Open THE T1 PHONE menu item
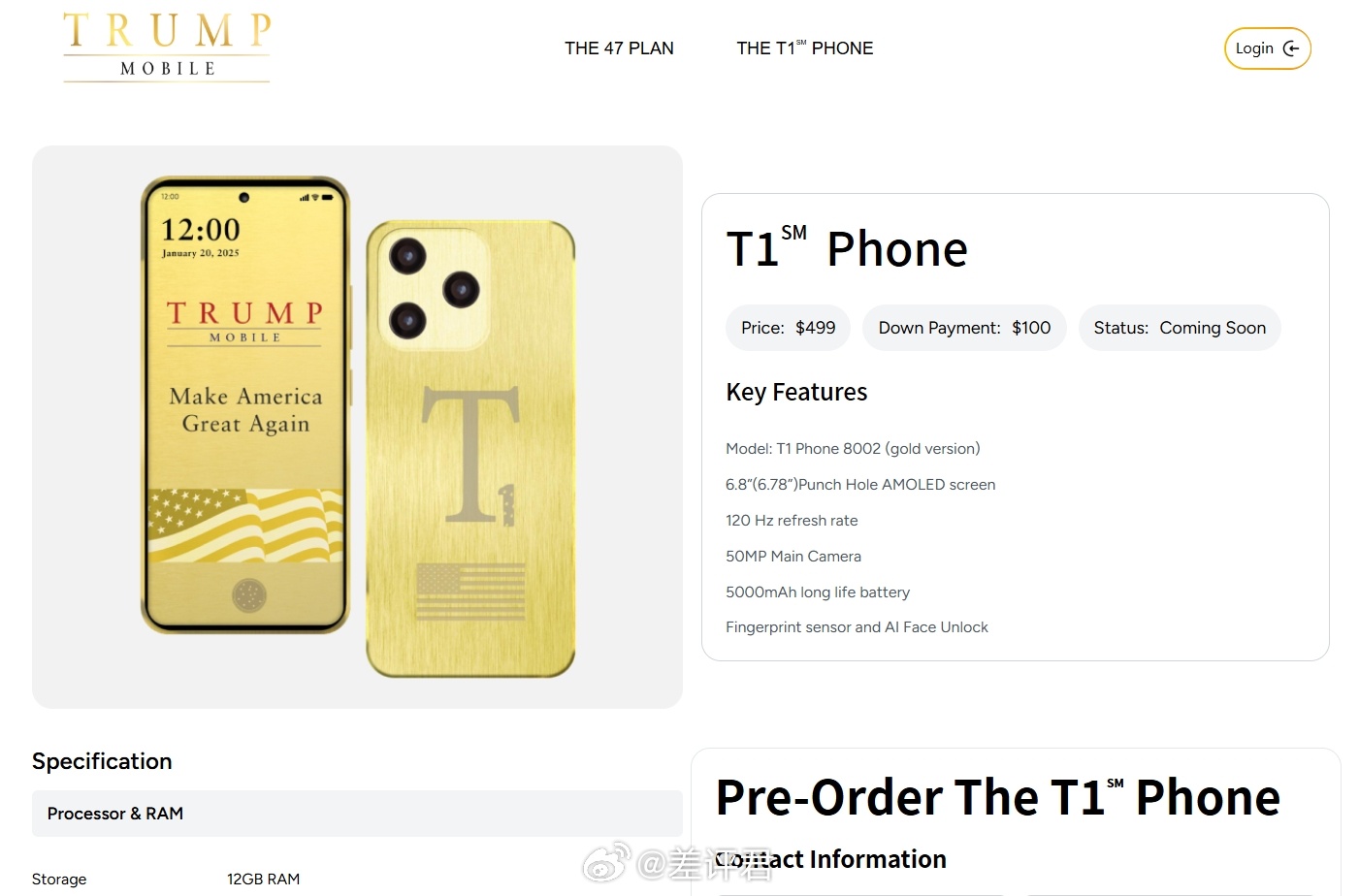 pos(804,48)
